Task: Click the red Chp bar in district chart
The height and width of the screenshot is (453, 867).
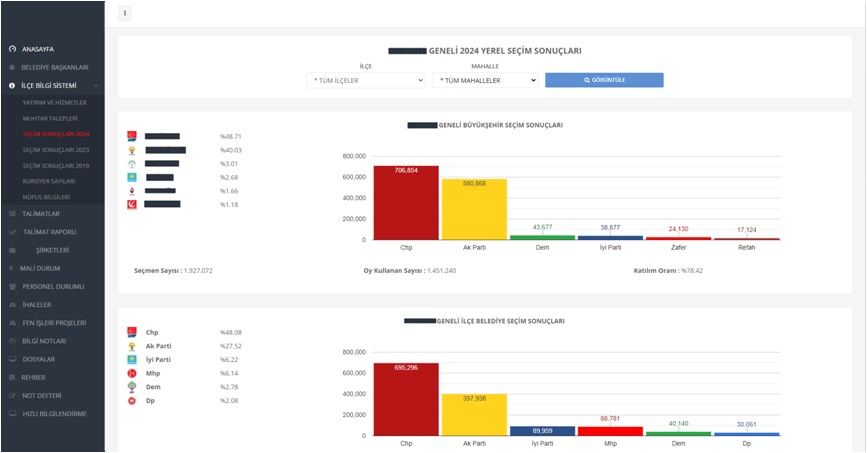Action: coord(406,399)
